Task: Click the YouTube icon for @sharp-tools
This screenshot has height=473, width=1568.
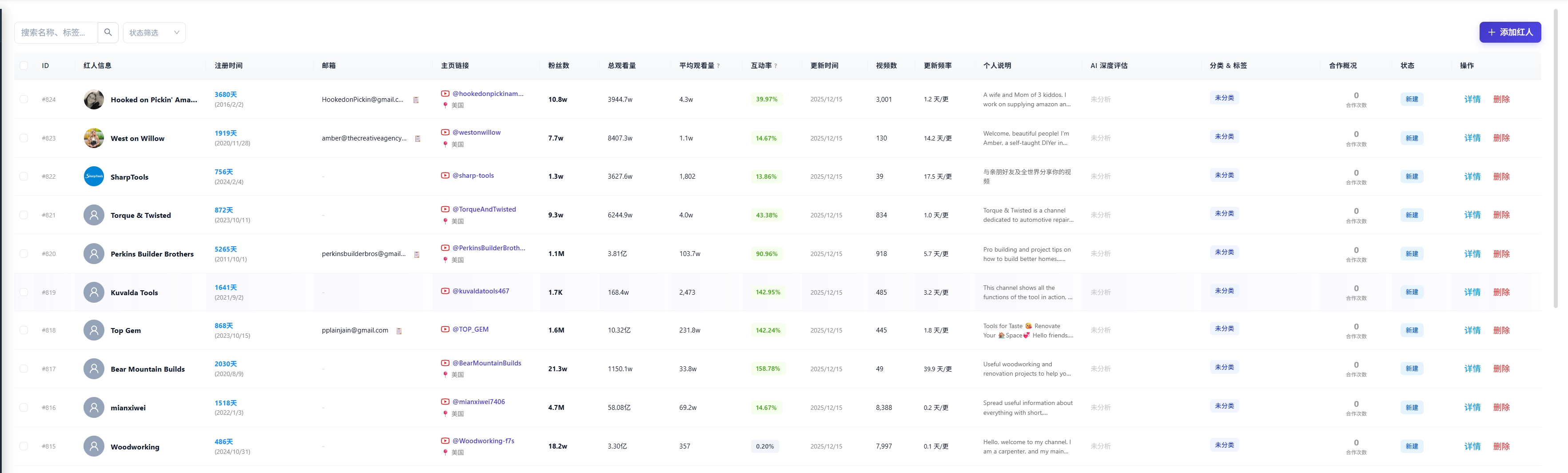Action: click(x=445, y=176)
